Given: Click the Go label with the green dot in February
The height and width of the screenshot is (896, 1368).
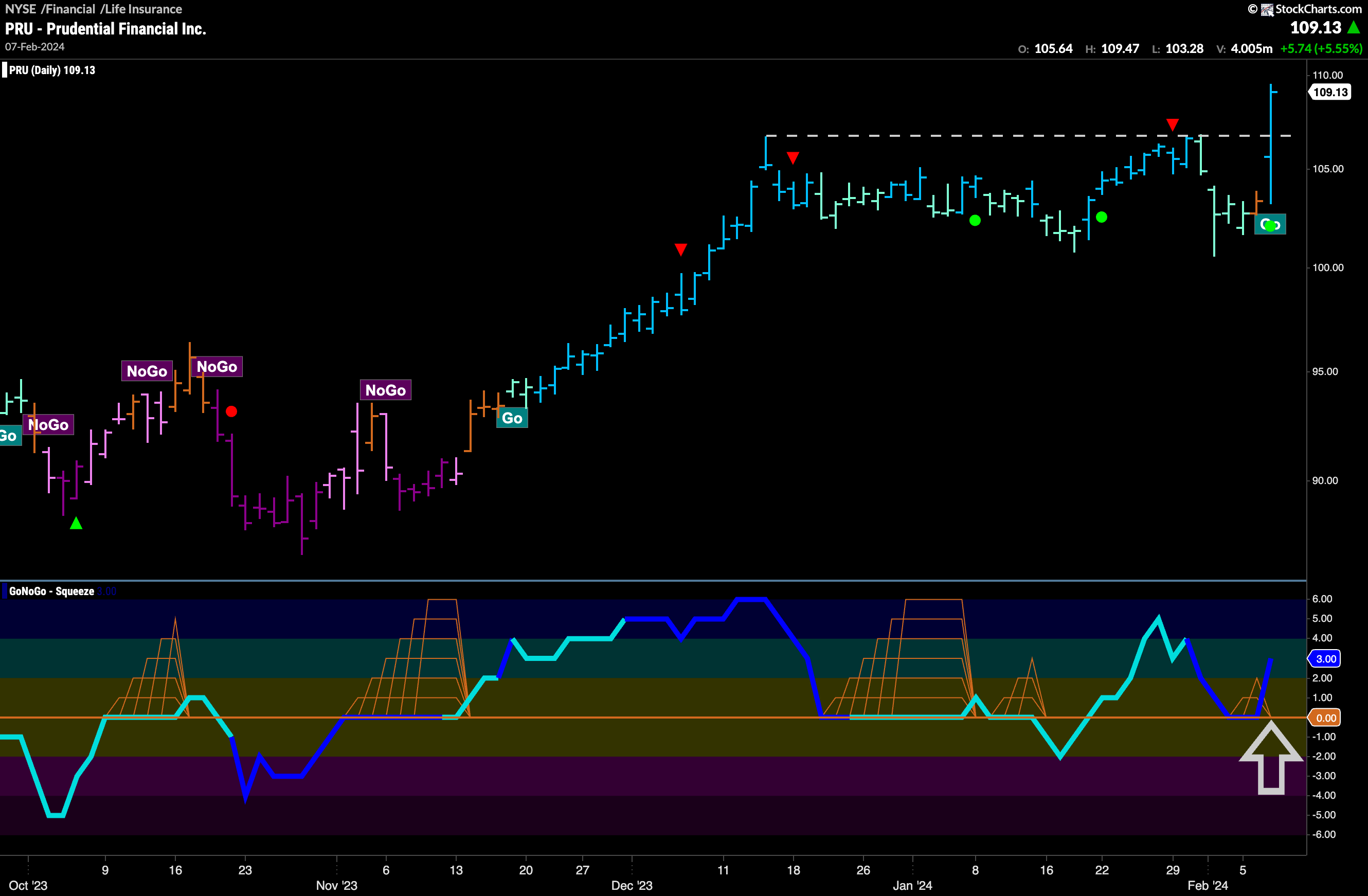Looking at the screenshot, I should 1270,225.
